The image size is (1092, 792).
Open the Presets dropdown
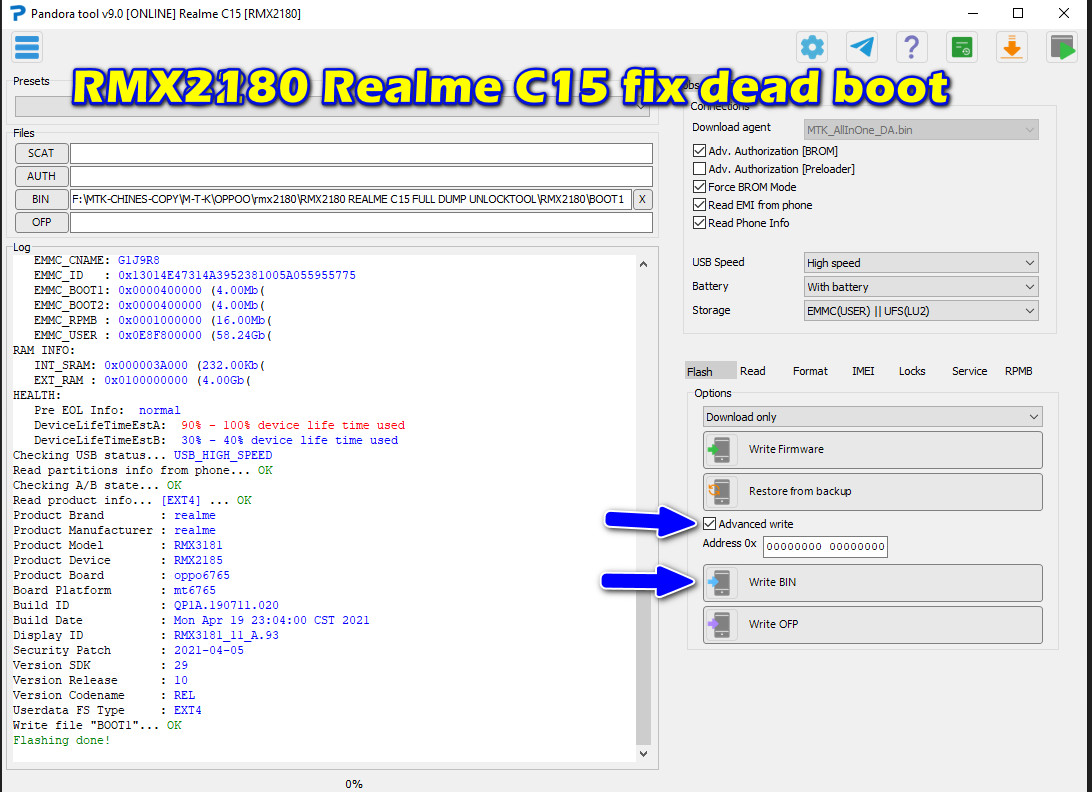tap(332, 107)
